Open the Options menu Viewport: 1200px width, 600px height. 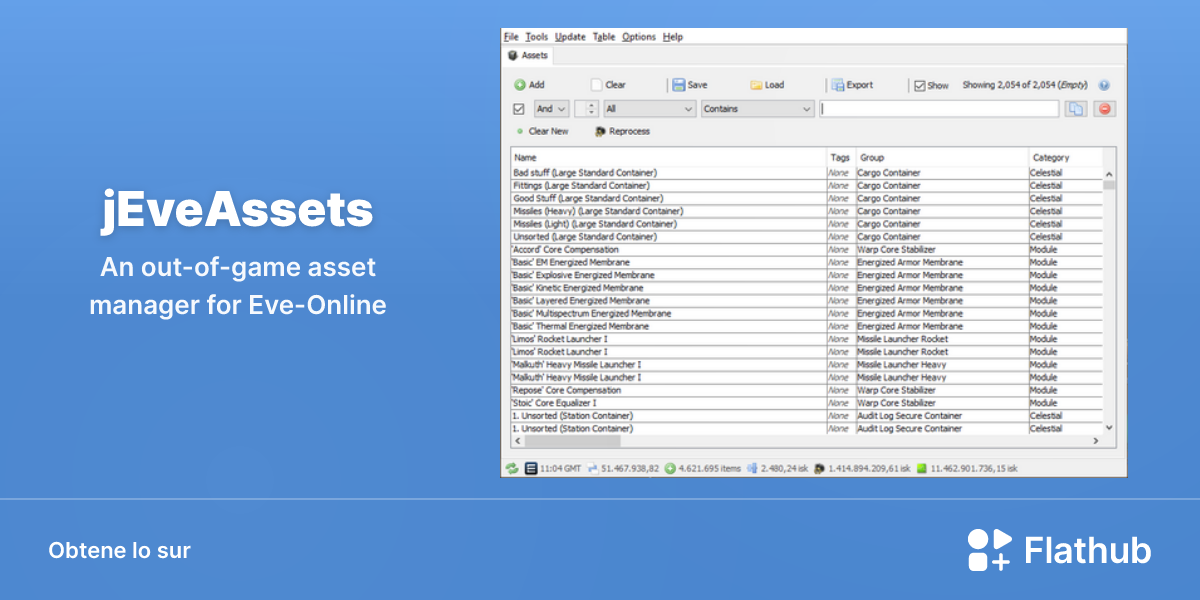point(639,37)
